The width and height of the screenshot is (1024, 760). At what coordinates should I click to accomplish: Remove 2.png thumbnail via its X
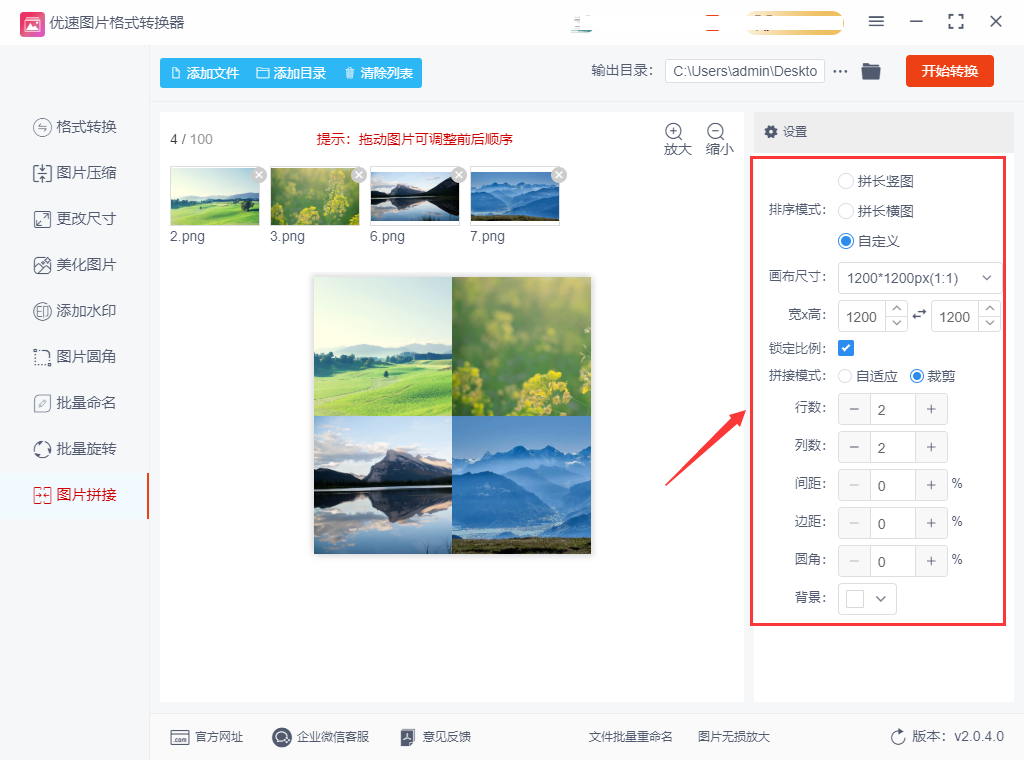click(x=259, y=174)
